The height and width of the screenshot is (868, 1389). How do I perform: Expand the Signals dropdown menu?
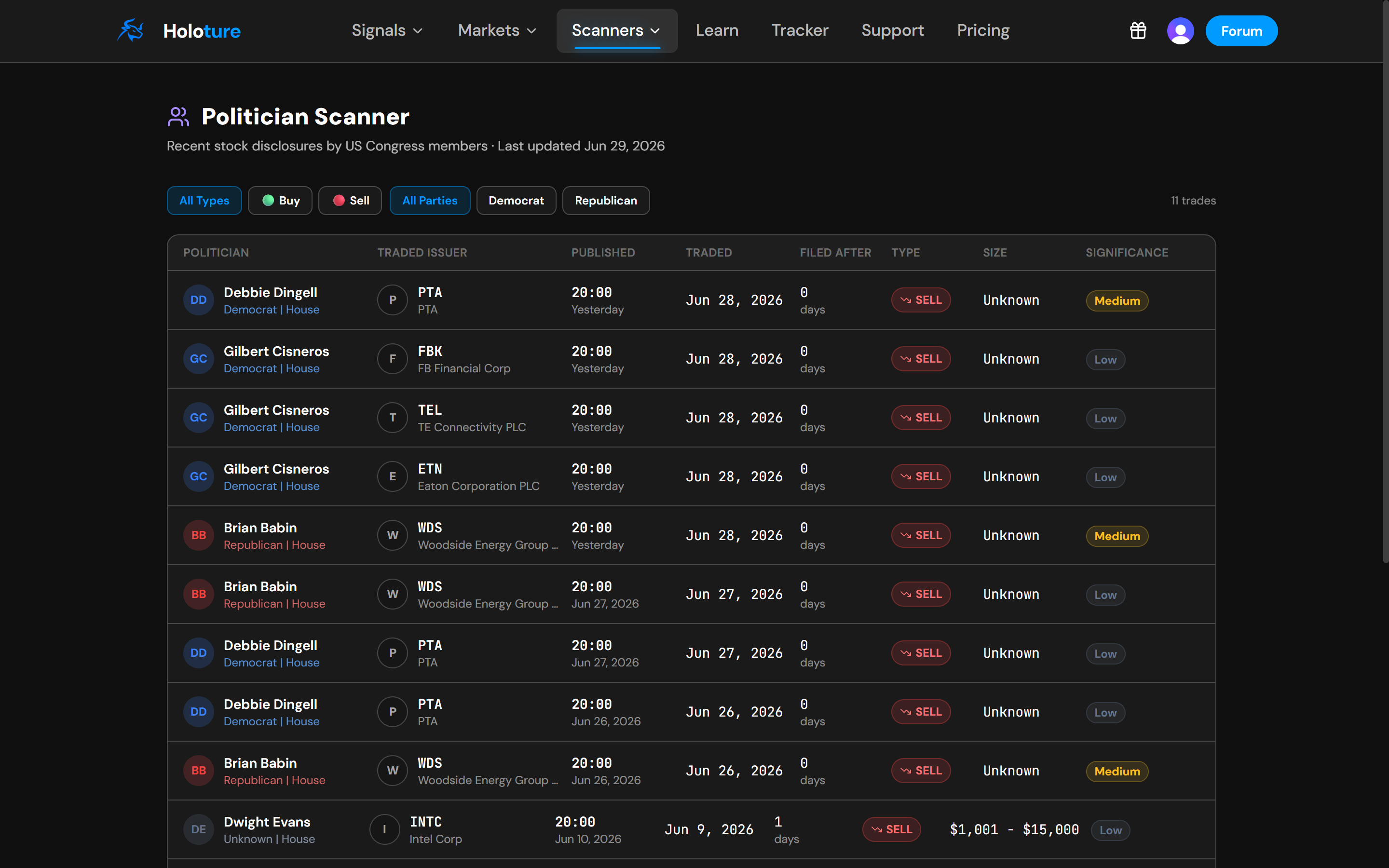(x=387, y=30)
